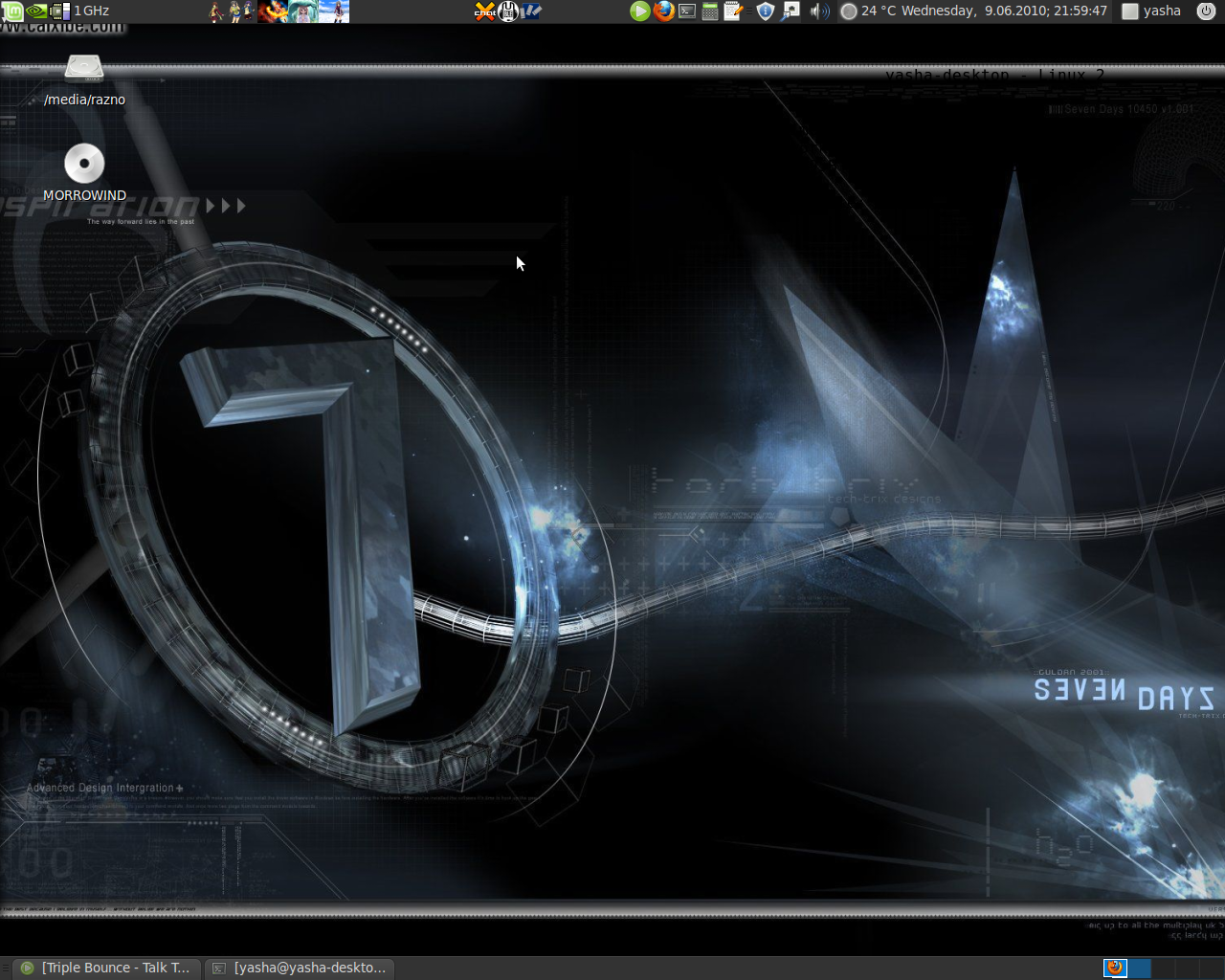
Task: Open the yasha user switcher menu
Action: tap(1151, 11)
